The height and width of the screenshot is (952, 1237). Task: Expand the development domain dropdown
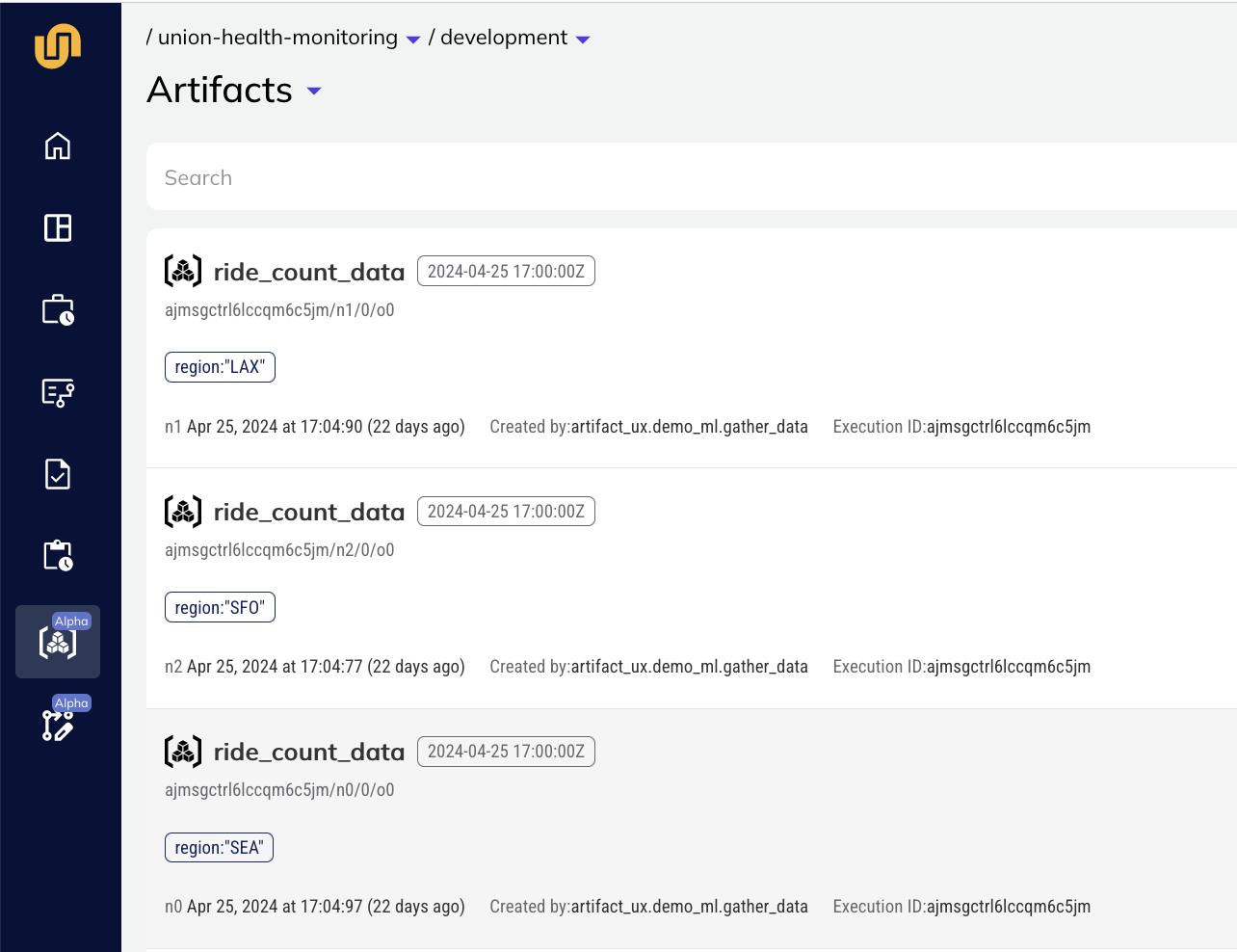[583, 40]
